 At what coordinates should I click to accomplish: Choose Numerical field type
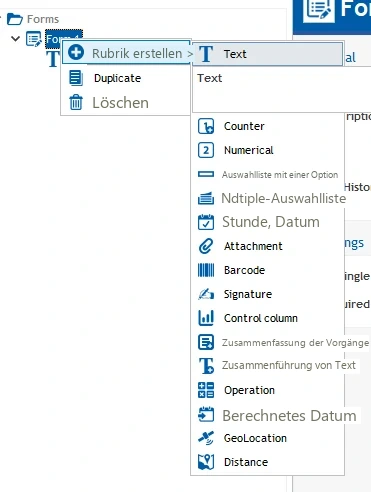249,150
